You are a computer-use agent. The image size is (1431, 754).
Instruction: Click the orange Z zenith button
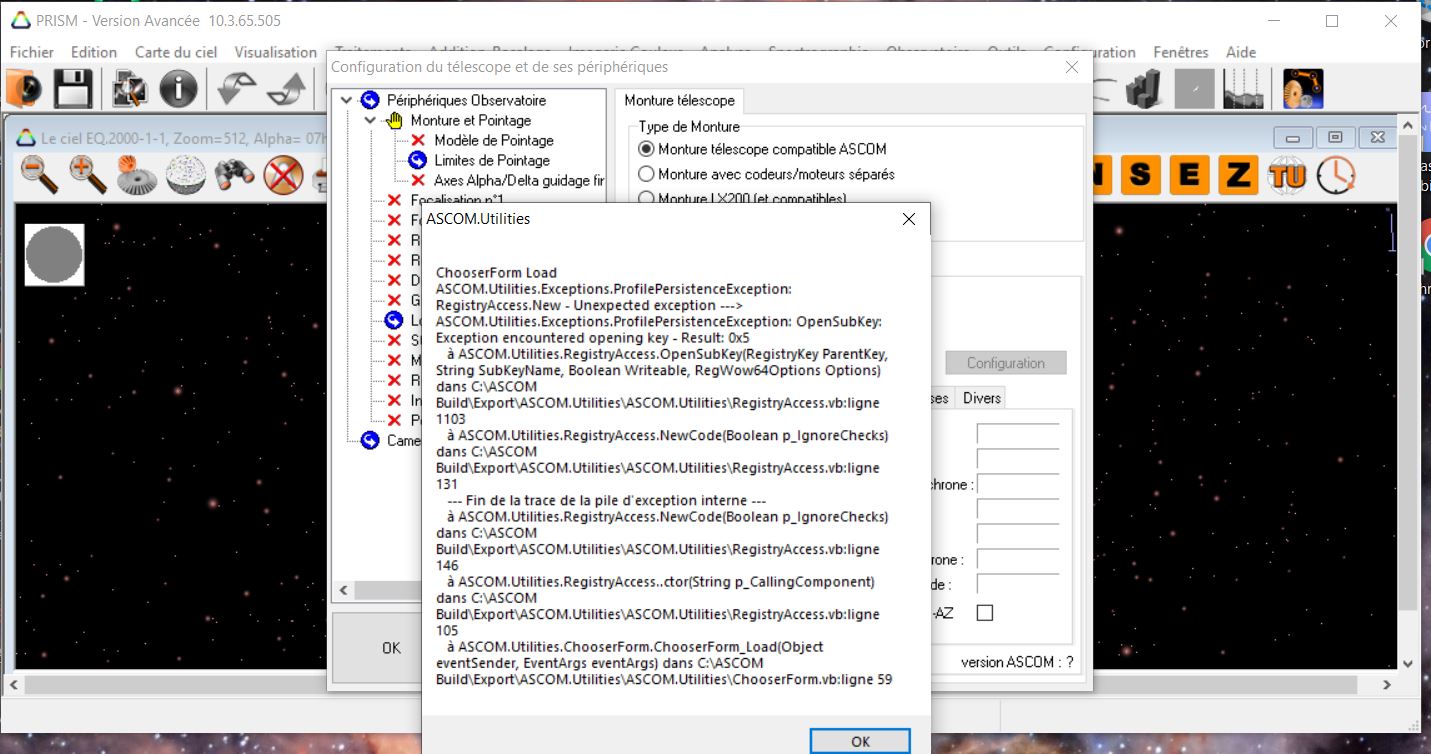tap(1237, 176)
